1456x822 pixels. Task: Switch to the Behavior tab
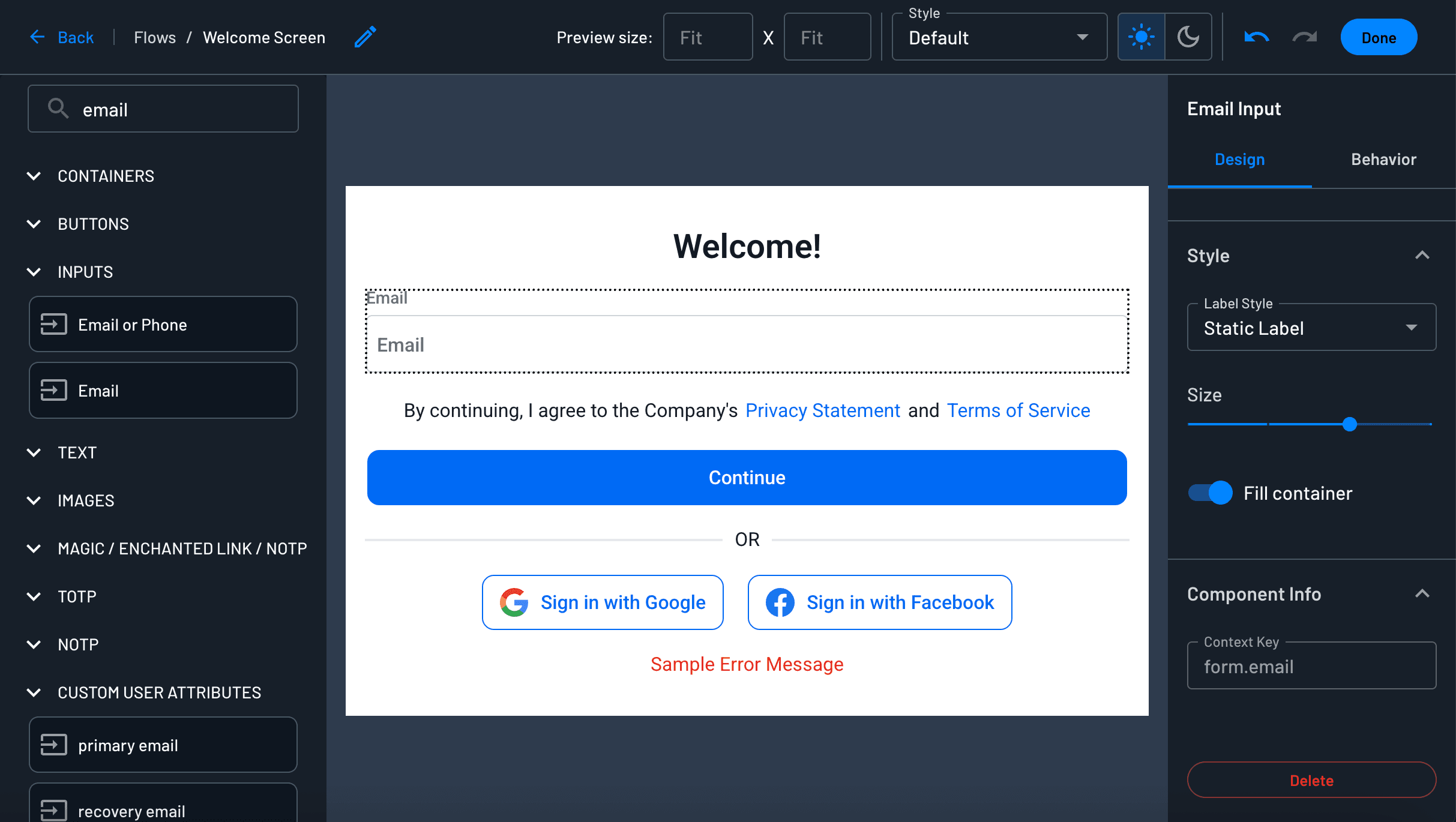1383,159
